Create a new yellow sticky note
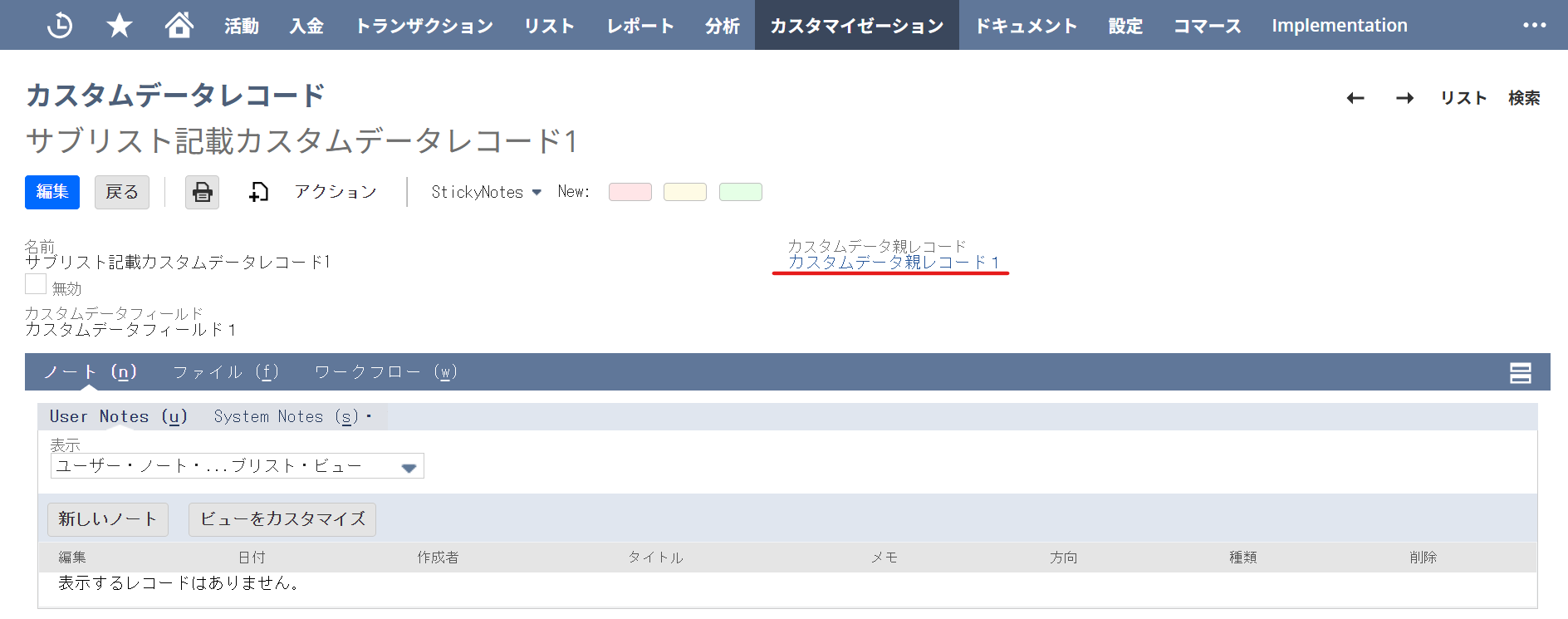The image size is (1568, 619). 685,192
